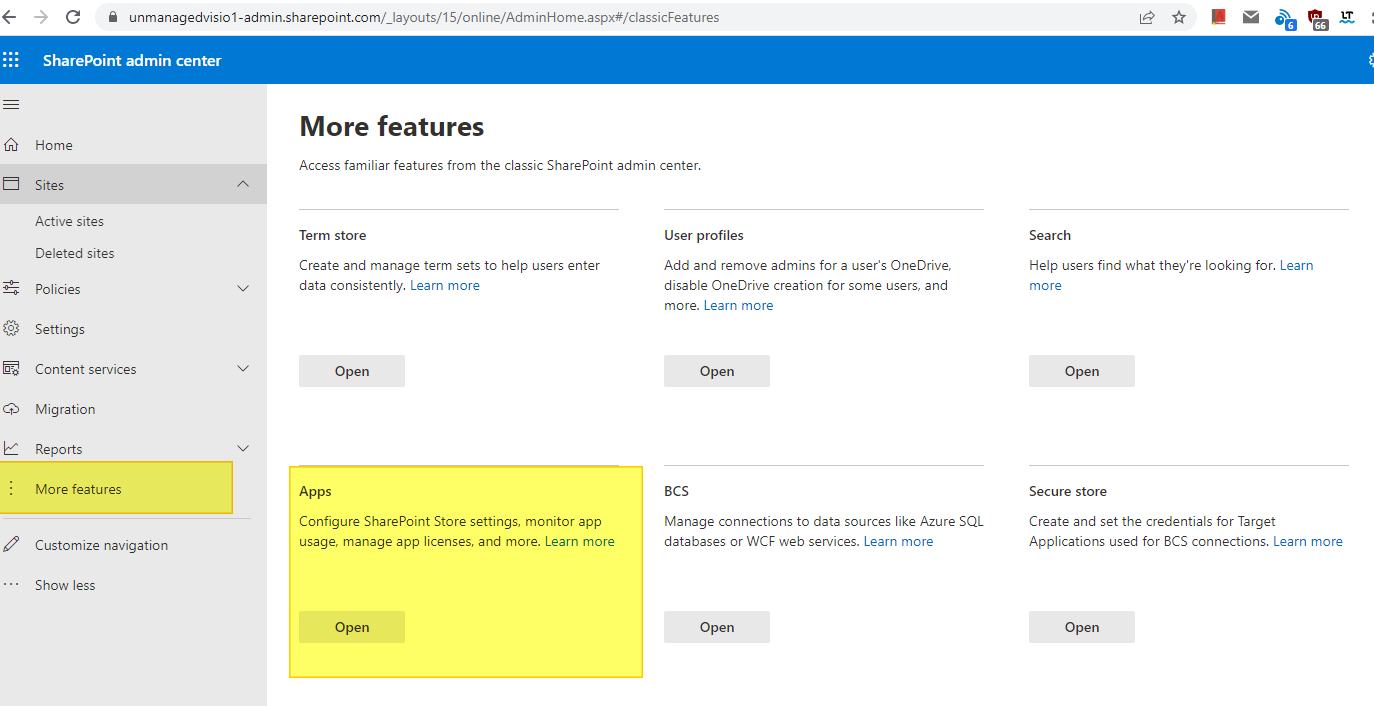1374x706 pixels.
Task: Click the Secure store card title
Action: tap(1068, 491)
